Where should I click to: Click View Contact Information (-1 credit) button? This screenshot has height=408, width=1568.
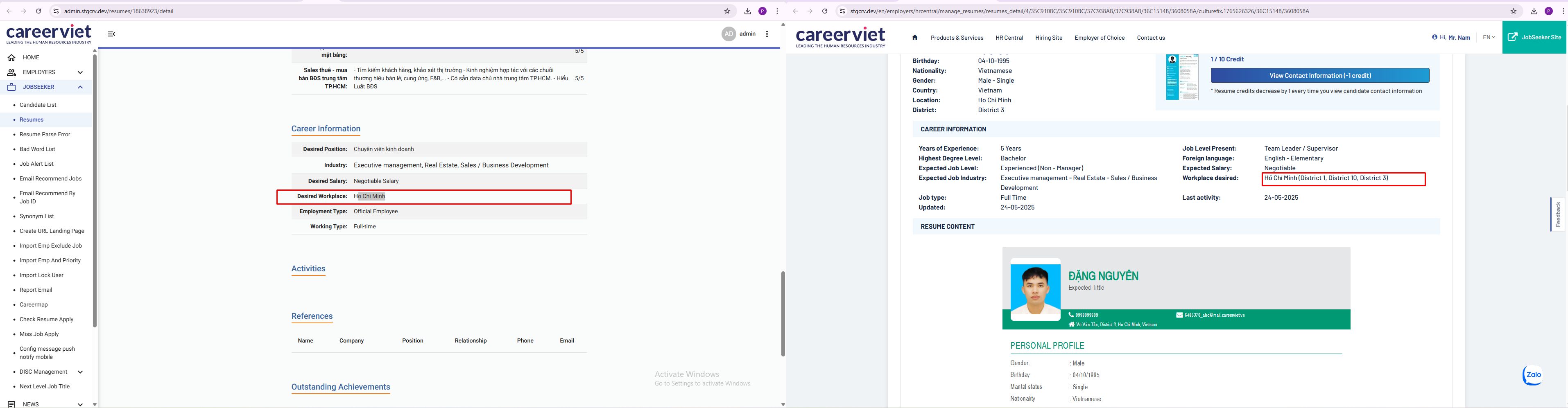coord(1320,75)
